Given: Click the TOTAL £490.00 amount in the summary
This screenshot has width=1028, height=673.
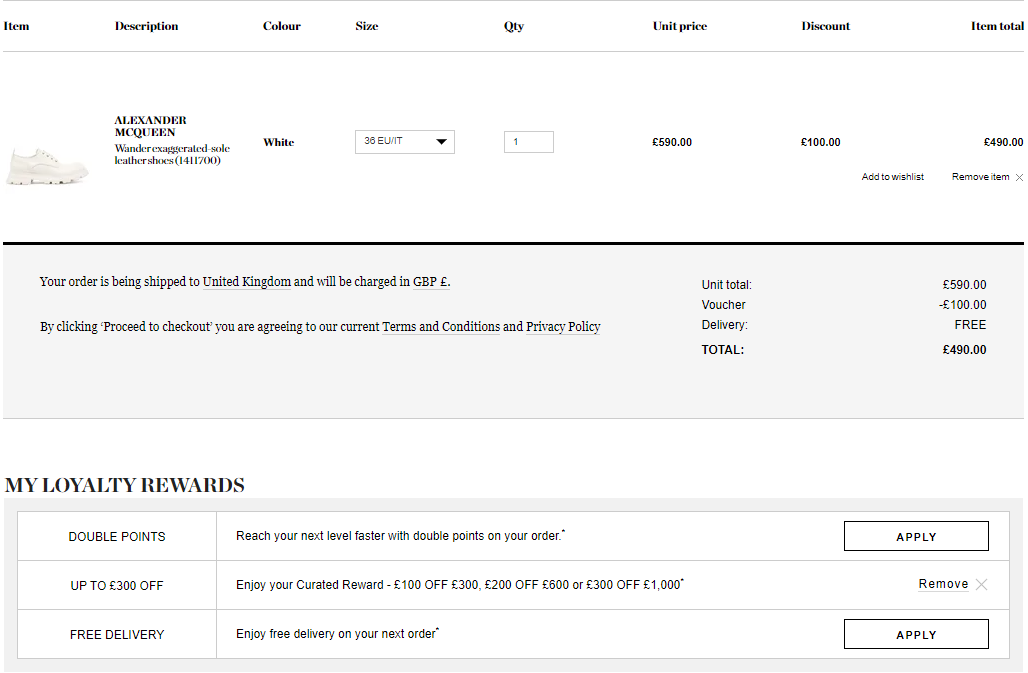Looking at the screenshot, I should [x=964, y=350].
